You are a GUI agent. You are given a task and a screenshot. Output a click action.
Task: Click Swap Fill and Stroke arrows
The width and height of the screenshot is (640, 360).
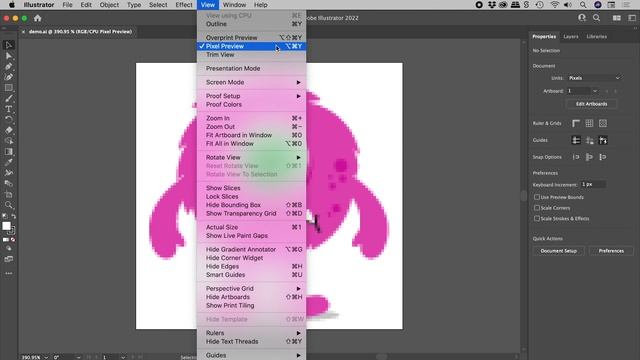[x=13, y=216]
